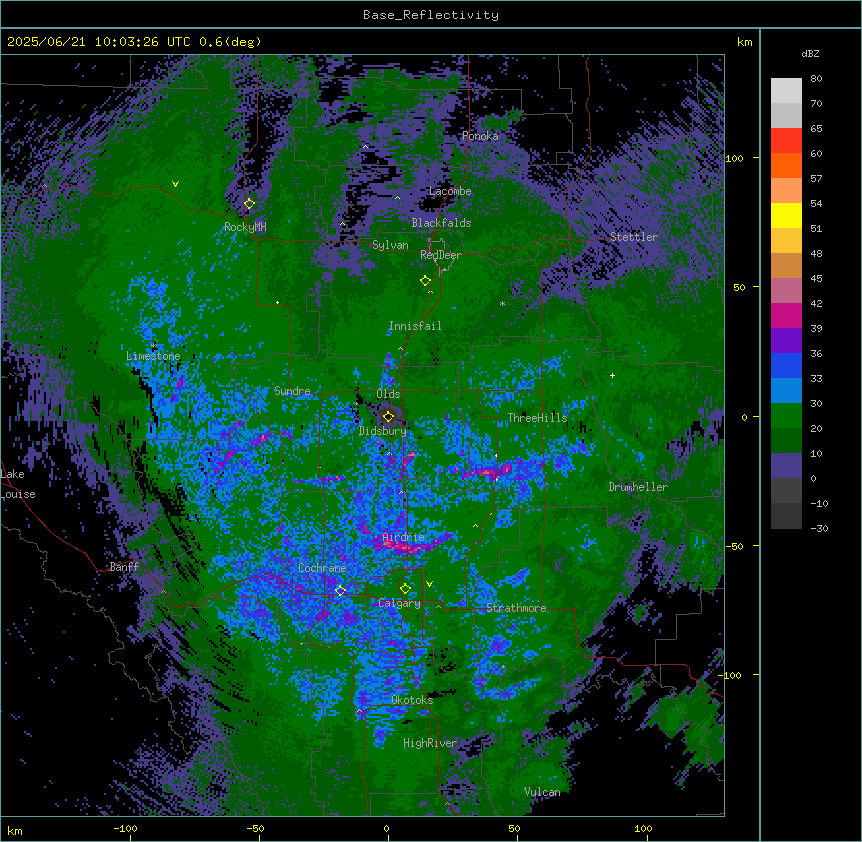Viewport: 862px width, 842px height.
Task: Click the dBZ legend heading
Action: click(810, 54)
